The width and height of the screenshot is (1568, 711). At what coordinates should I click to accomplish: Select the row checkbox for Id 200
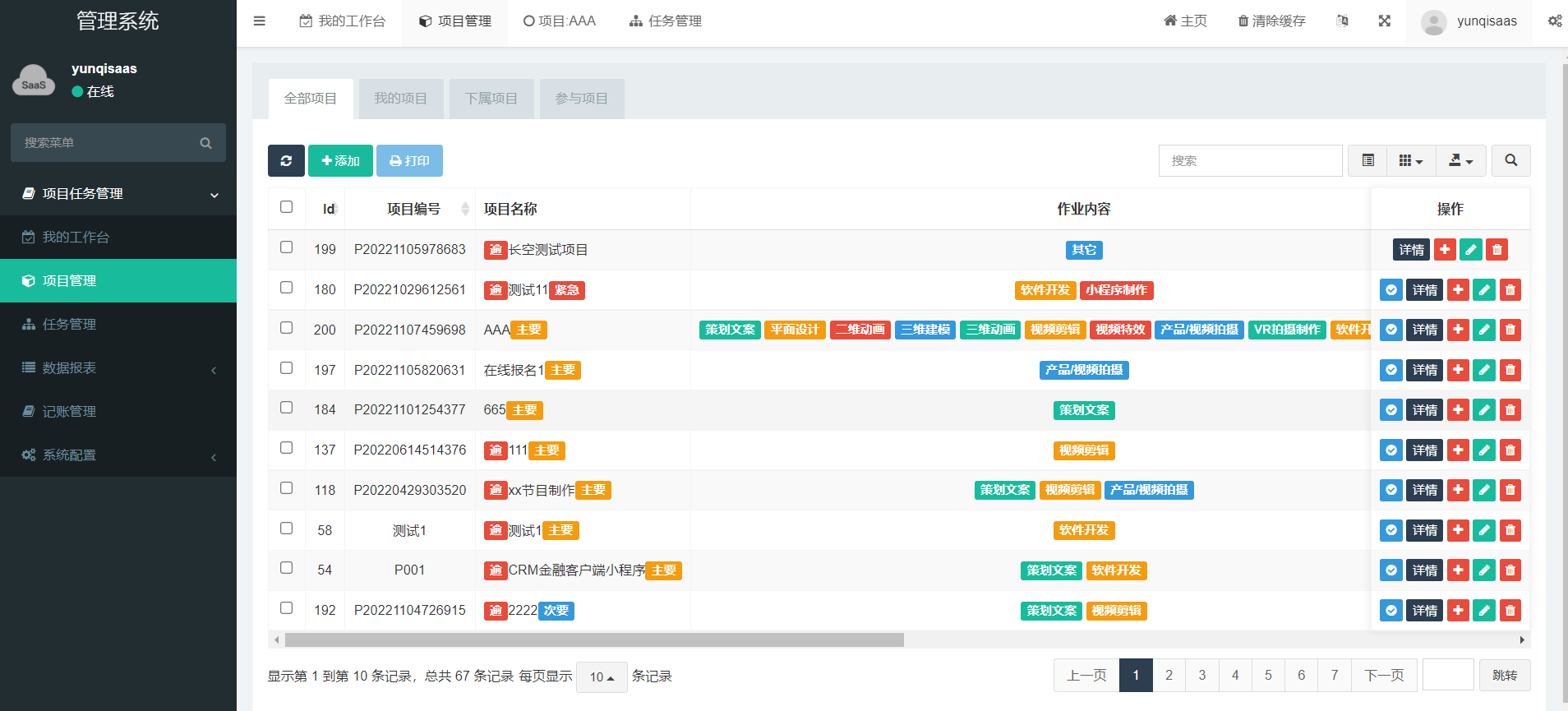[x=286, y=328]
